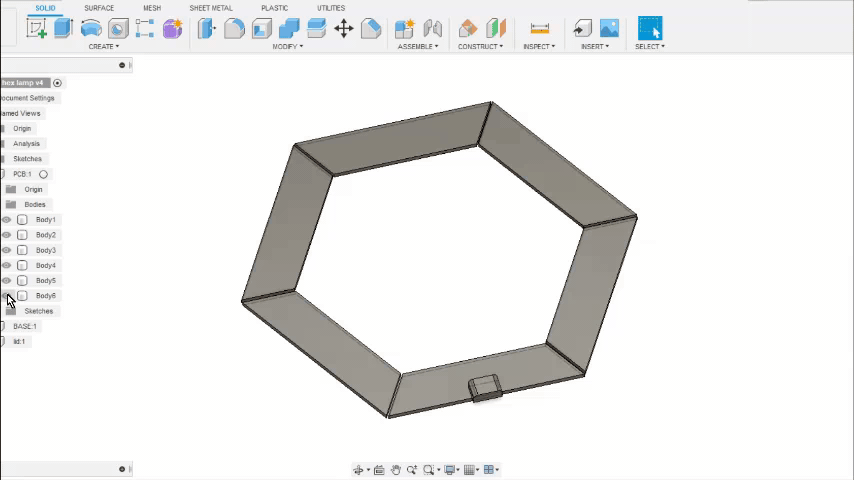
Task: Select the Chamfer tool
Action: (371, 28)
